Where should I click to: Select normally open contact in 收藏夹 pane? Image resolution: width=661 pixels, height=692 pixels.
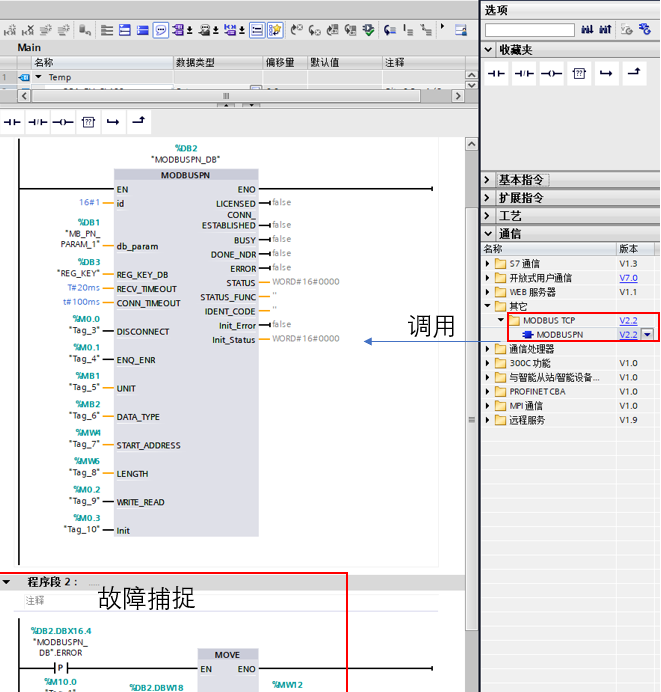(x=496, y=74)
